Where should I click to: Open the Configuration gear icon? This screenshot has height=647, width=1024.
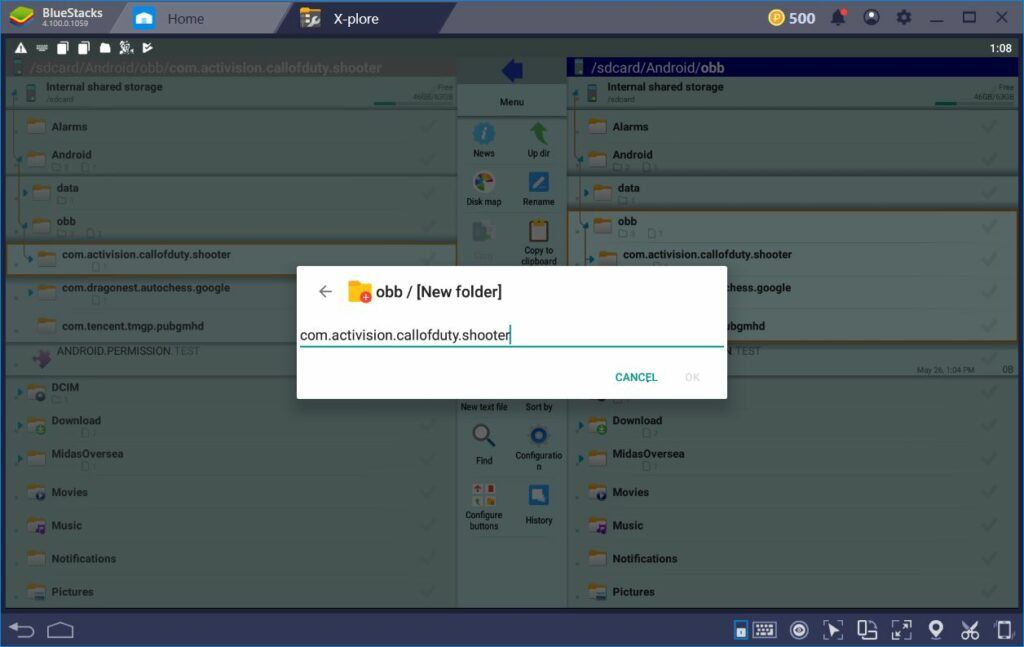pyautogui.click(x=539, y=435)
